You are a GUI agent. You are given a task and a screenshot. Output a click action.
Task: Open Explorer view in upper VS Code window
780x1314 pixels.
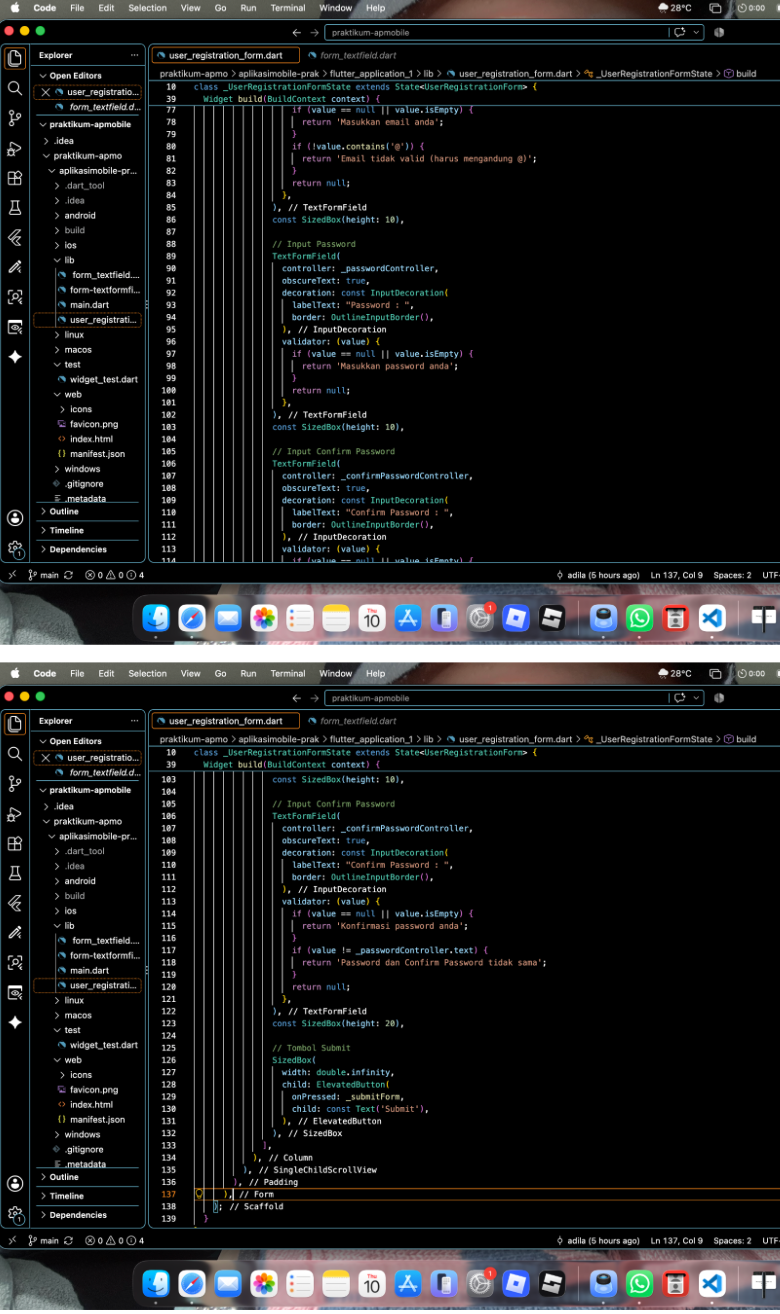click(x=14, y=58)
